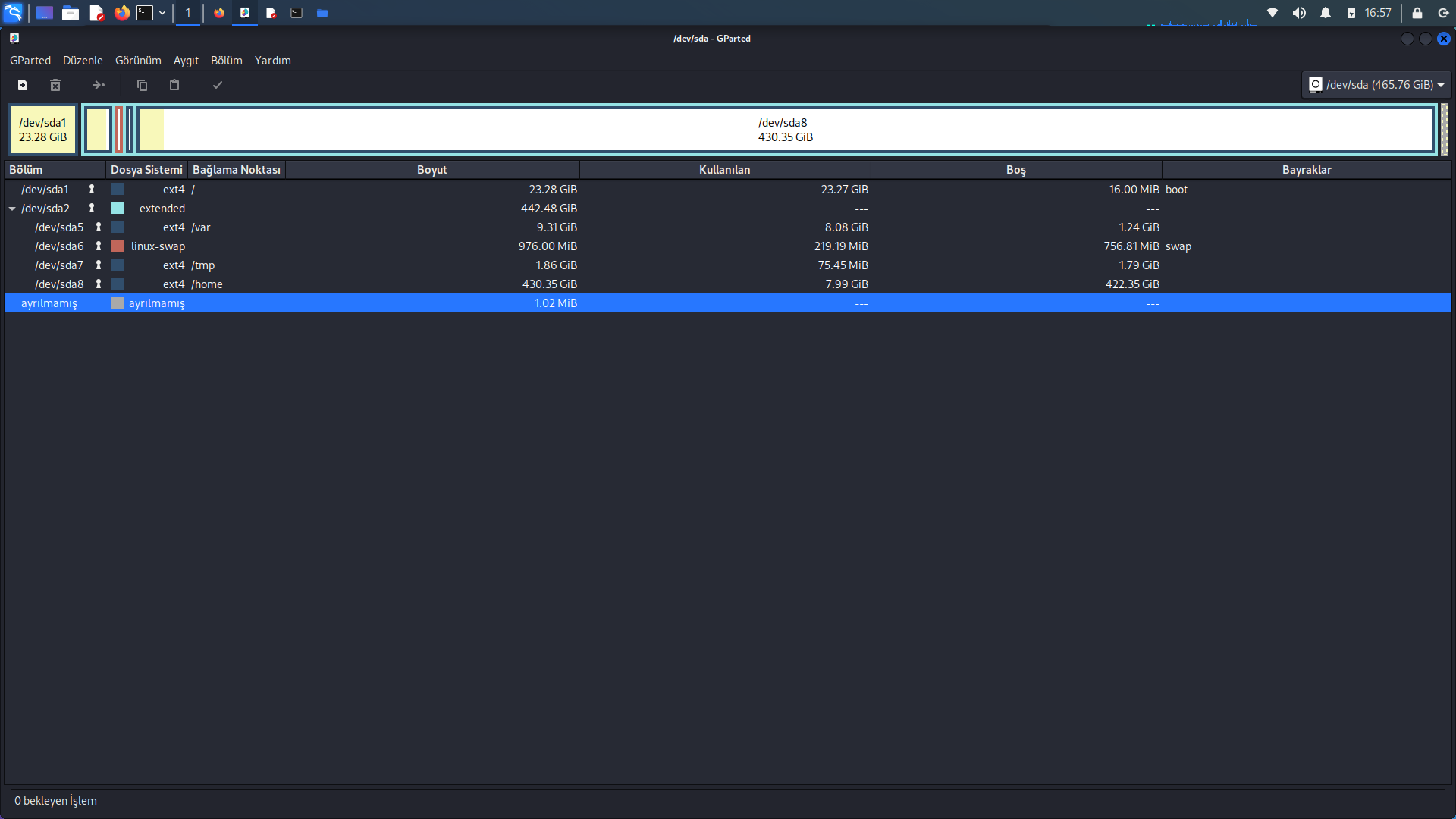Image resolution: width=1456 pixels, height=819 pixels.
Task: Select the /dev/sda7 /tmp partition row
Action: coord(303,265)
